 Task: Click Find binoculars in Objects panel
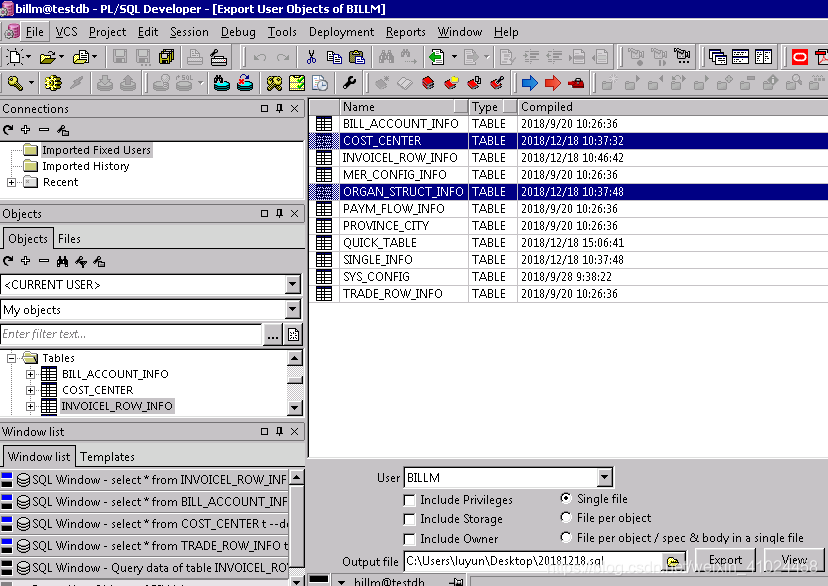tap(62, 261)
